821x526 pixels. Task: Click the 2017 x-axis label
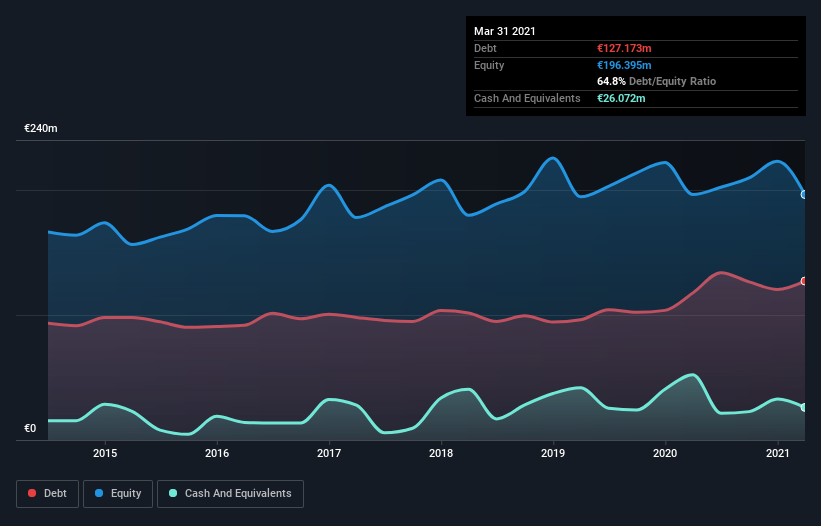tap(329, 453)
